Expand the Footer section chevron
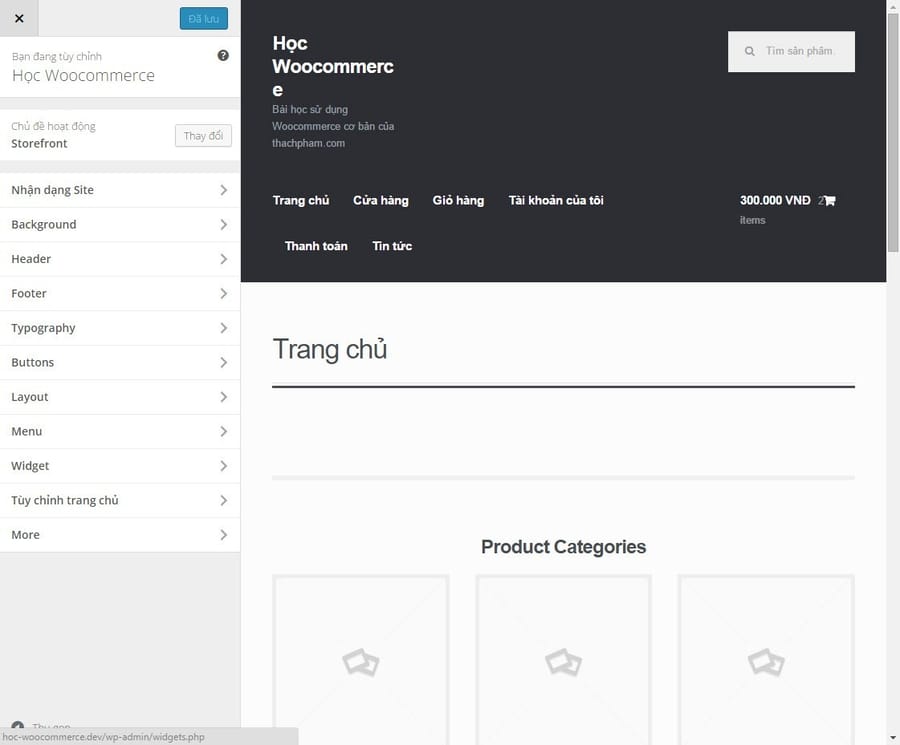This screenshot has width=900, height=745. (x=224, y=293)
